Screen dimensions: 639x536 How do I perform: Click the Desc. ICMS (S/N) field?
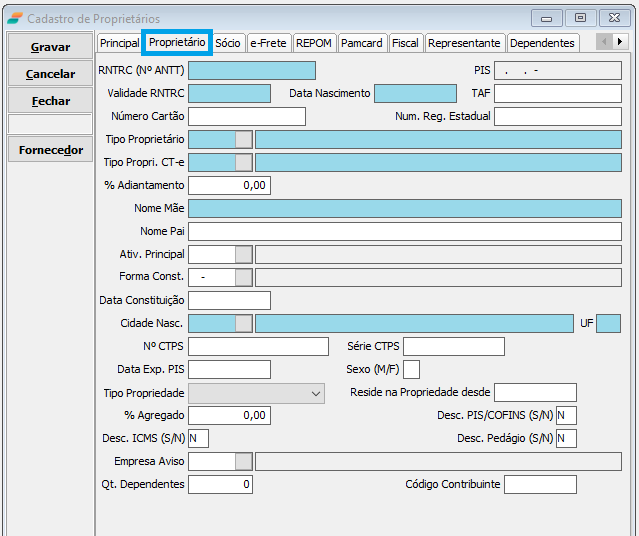198,438
